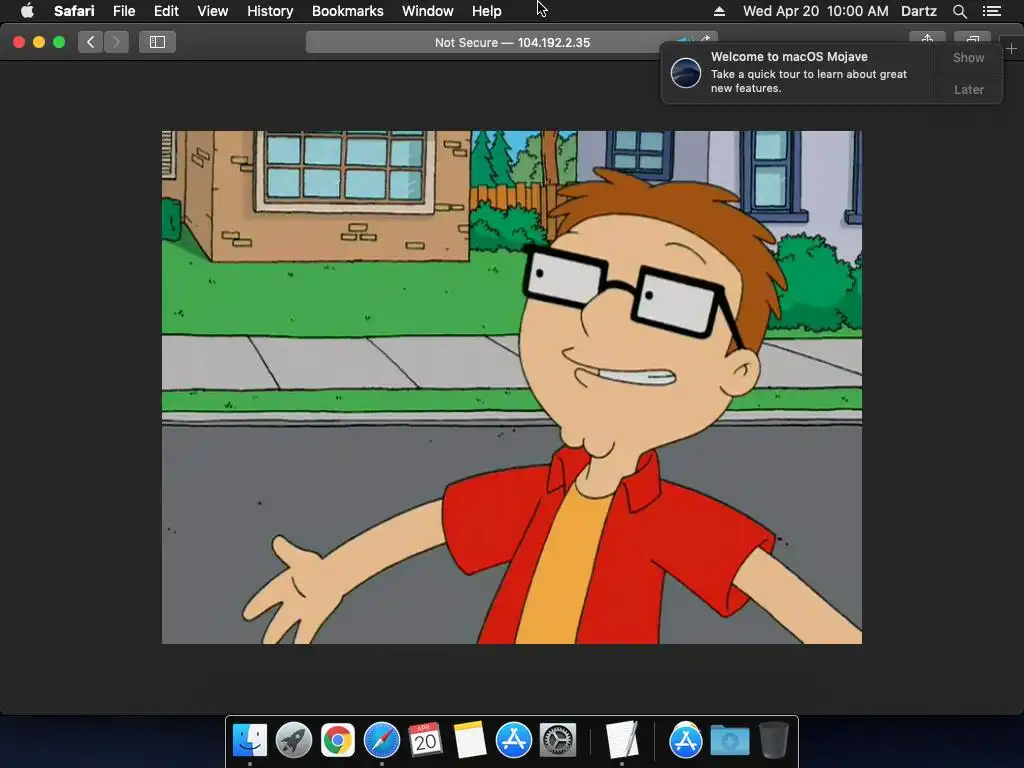
Task: Open the Safari application menu
Action: 74,11
